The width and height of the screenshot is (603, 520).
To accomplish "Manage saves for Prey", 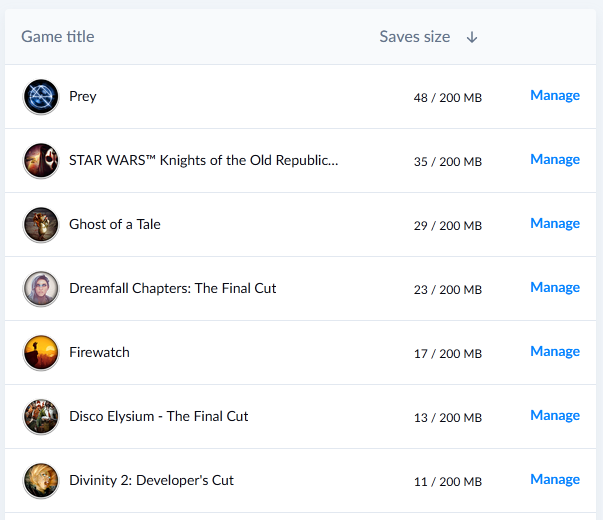I will [x=555, y=96].
